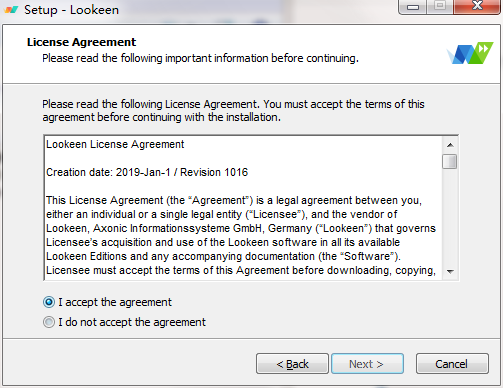Select the I do not accept the agreement radio button

pyautogui.click(x=49, y=322)
